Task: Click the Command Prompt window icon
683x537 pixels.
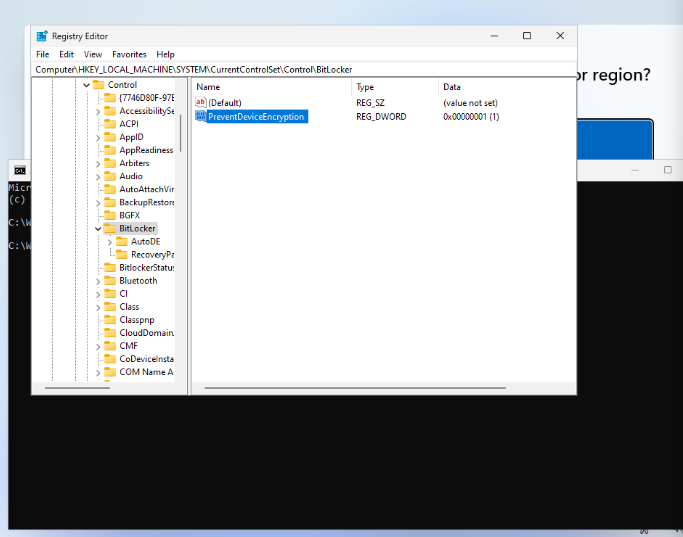Action: 20,170
